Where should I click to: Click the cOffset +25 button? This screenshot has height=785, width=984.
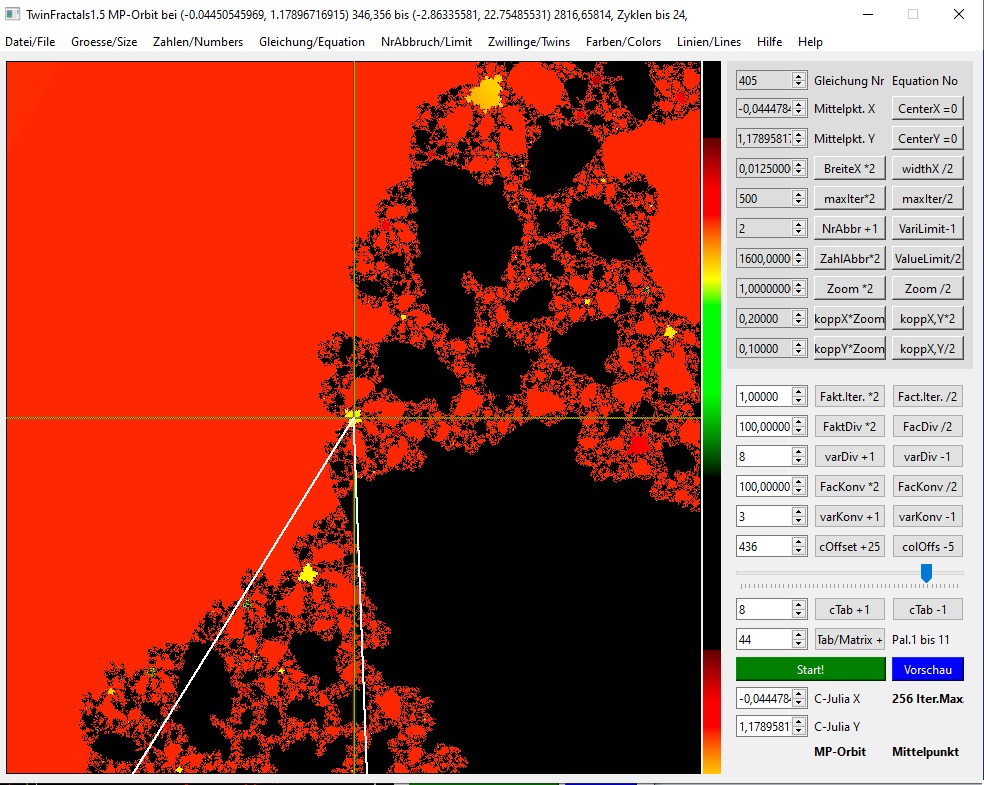(x=850, y=547)
